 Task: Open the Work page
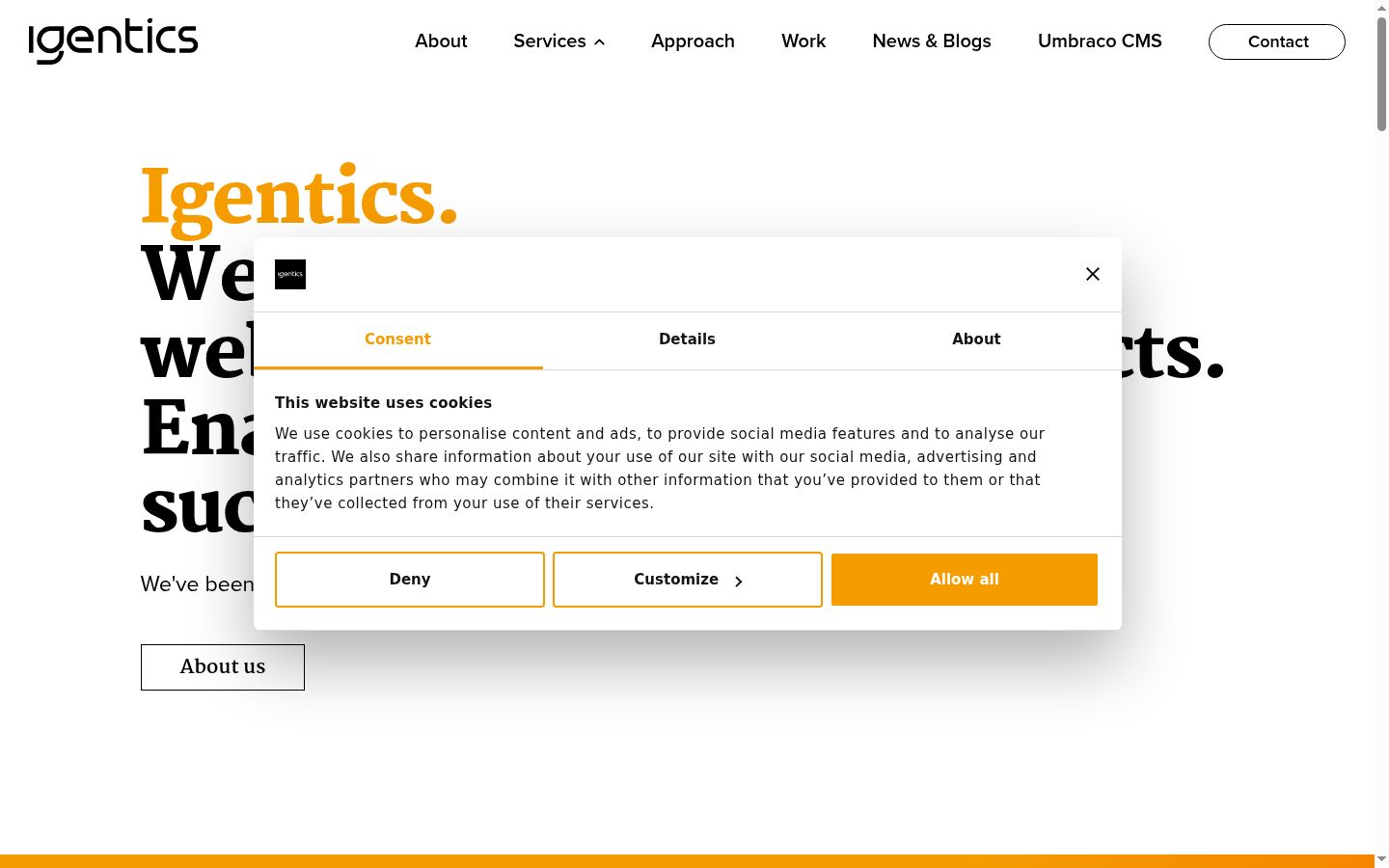(803, 41)
